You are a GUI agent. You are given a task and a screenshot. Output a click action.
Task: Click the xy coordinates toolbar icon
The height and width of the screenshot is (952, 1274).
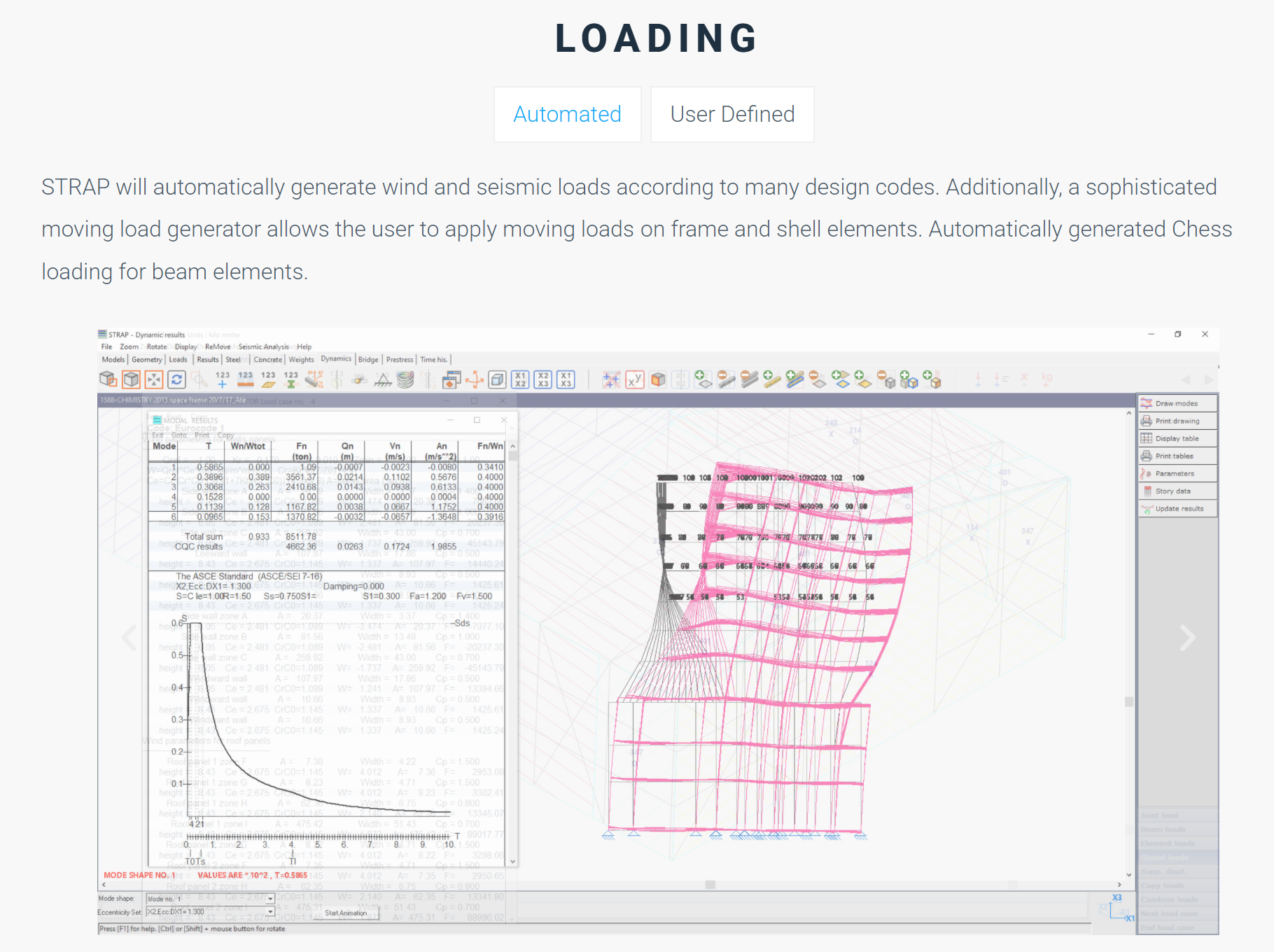coord(634,379)
